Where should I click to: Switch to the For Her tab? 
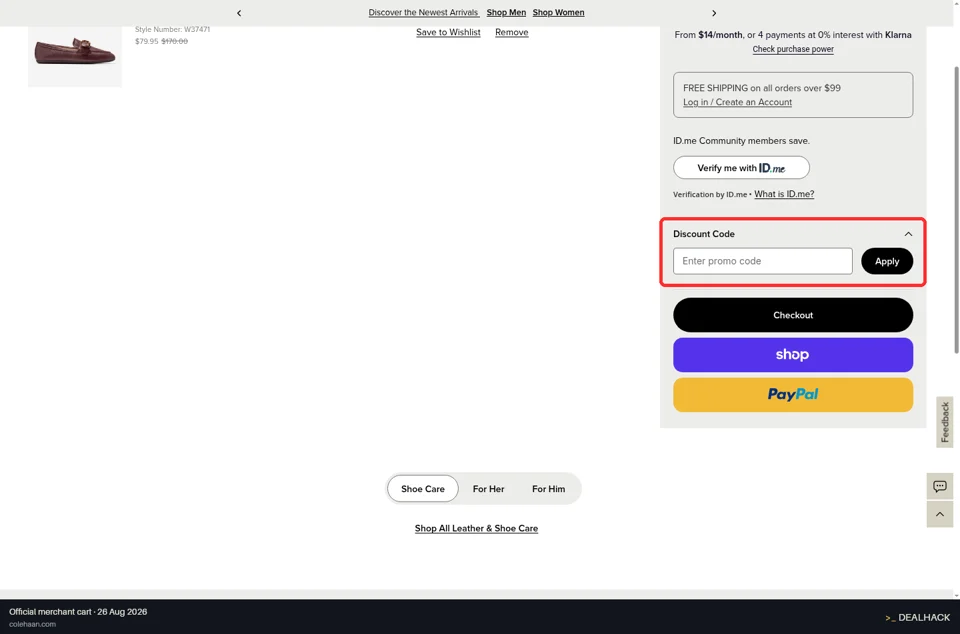point(489,489)
